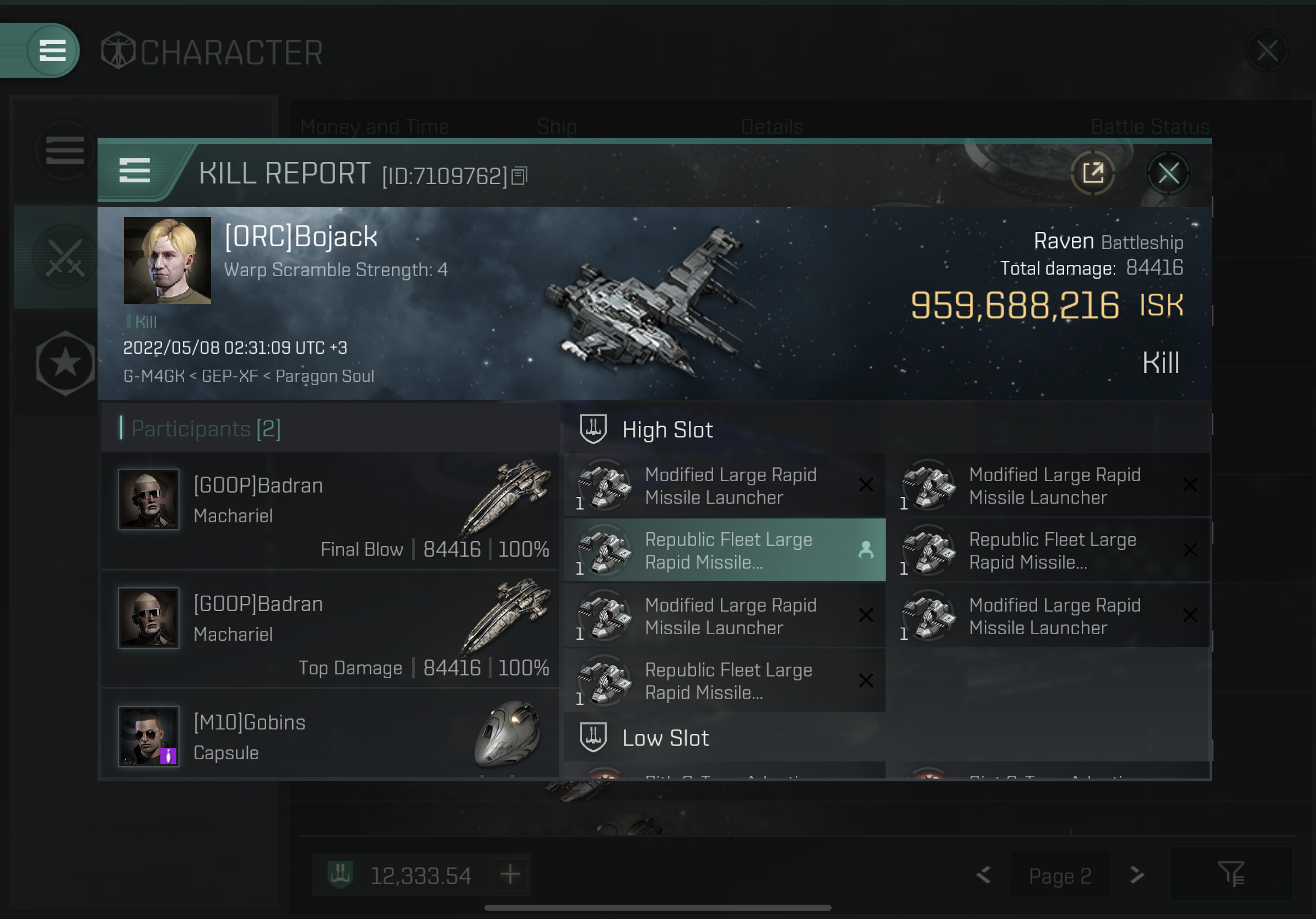
Task: Click X on first Modified Large Rapid Missile Launcher
Action: [x=866, y=485]
